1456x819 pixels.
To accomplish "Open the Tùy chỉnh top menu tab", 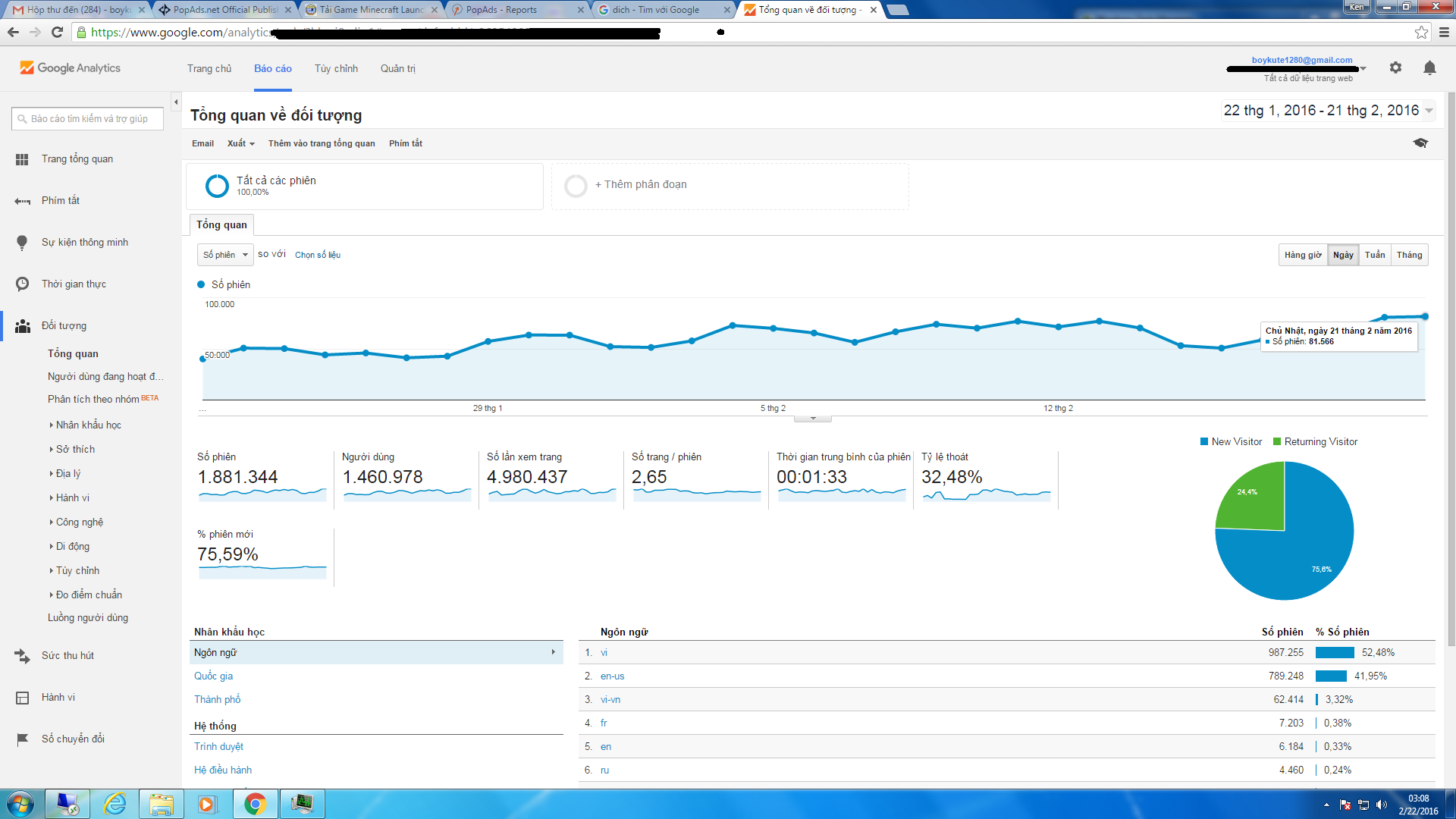I will click(336, 68).
